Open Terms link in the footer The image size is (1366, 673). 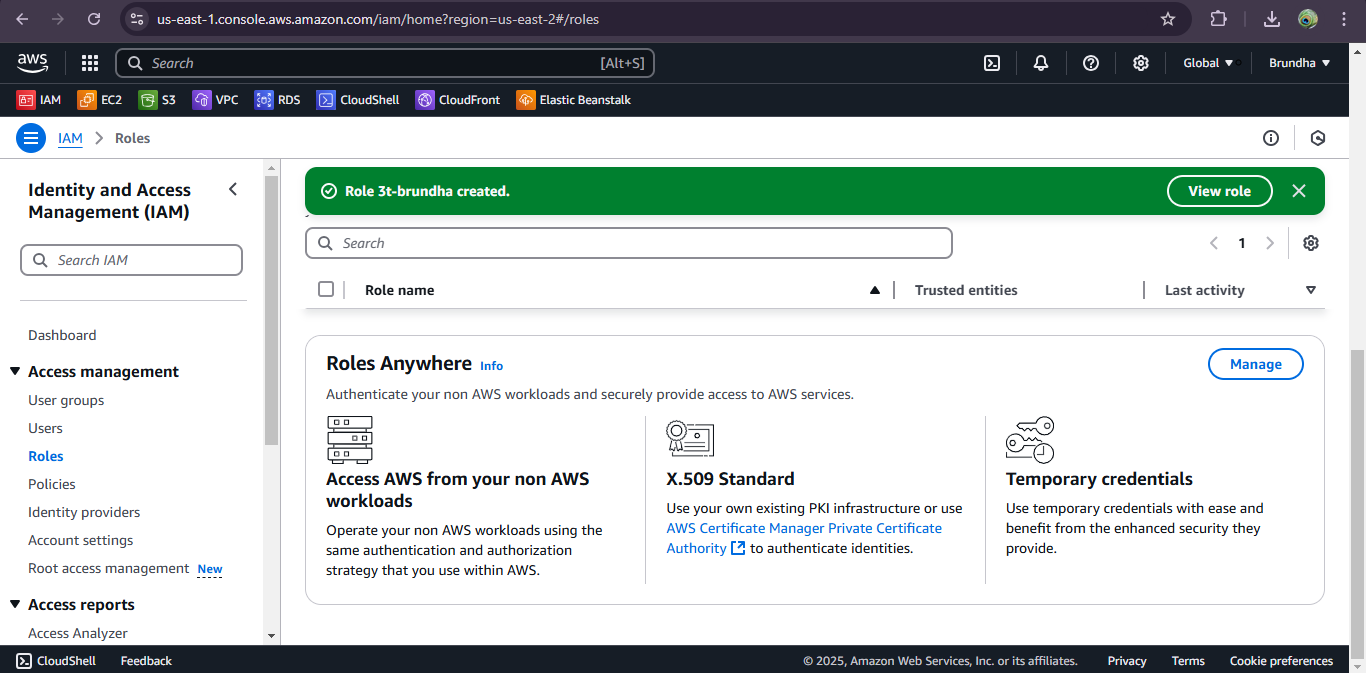(1188, 661)
